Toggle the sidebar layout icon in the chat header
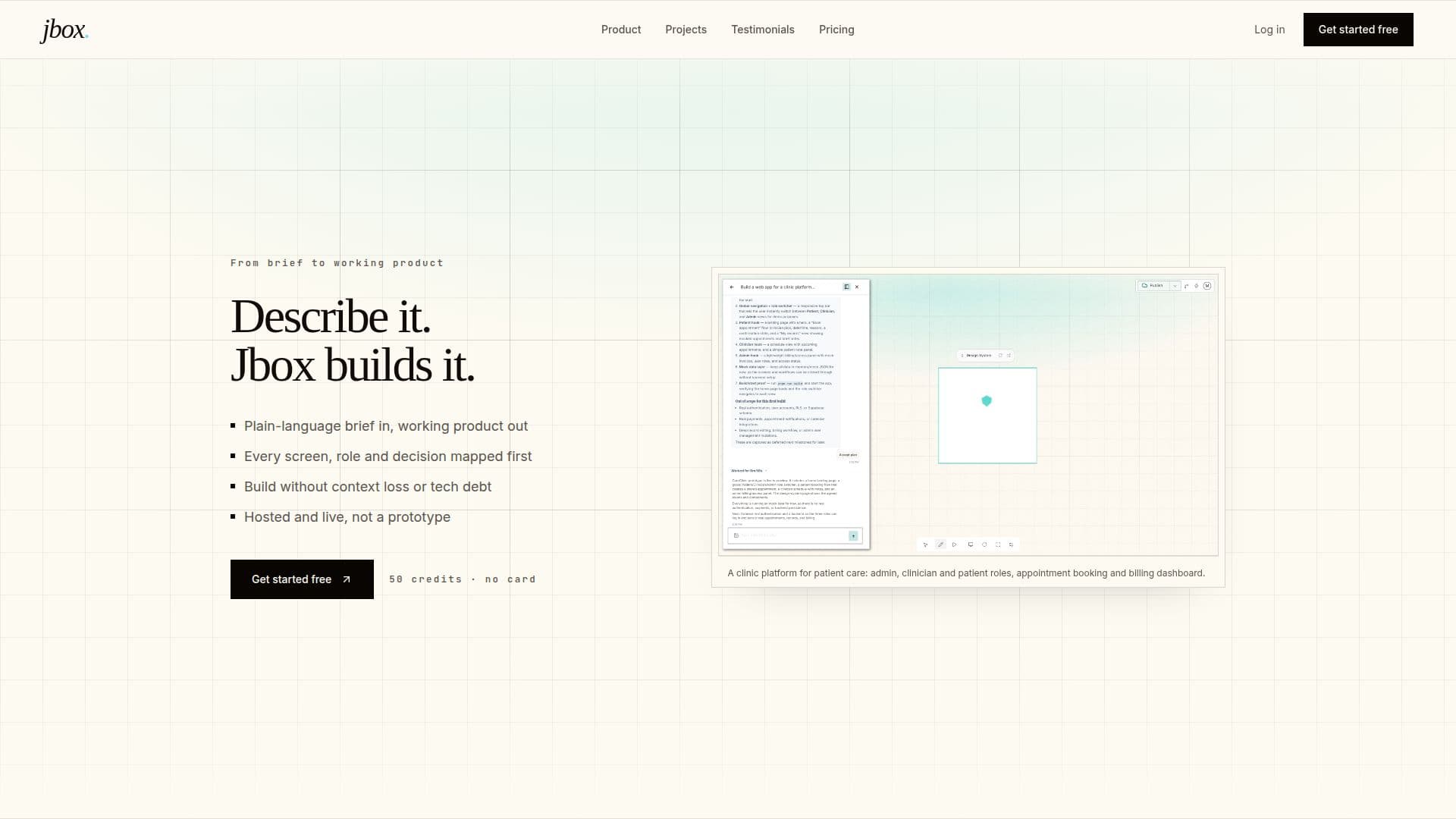Screen dimensions: 1456x819 coord(846,287)
